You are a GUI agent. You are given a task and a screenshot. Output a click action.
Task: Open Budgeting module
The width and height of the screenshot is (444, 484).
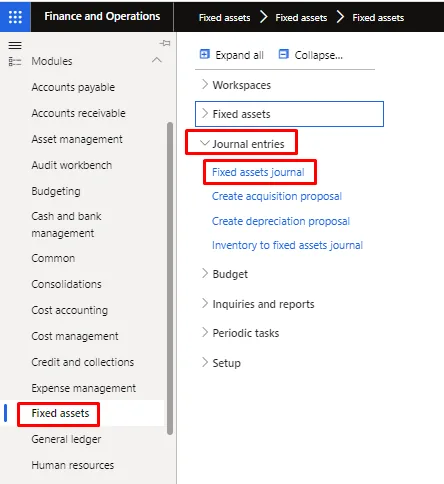coord(56,191)
